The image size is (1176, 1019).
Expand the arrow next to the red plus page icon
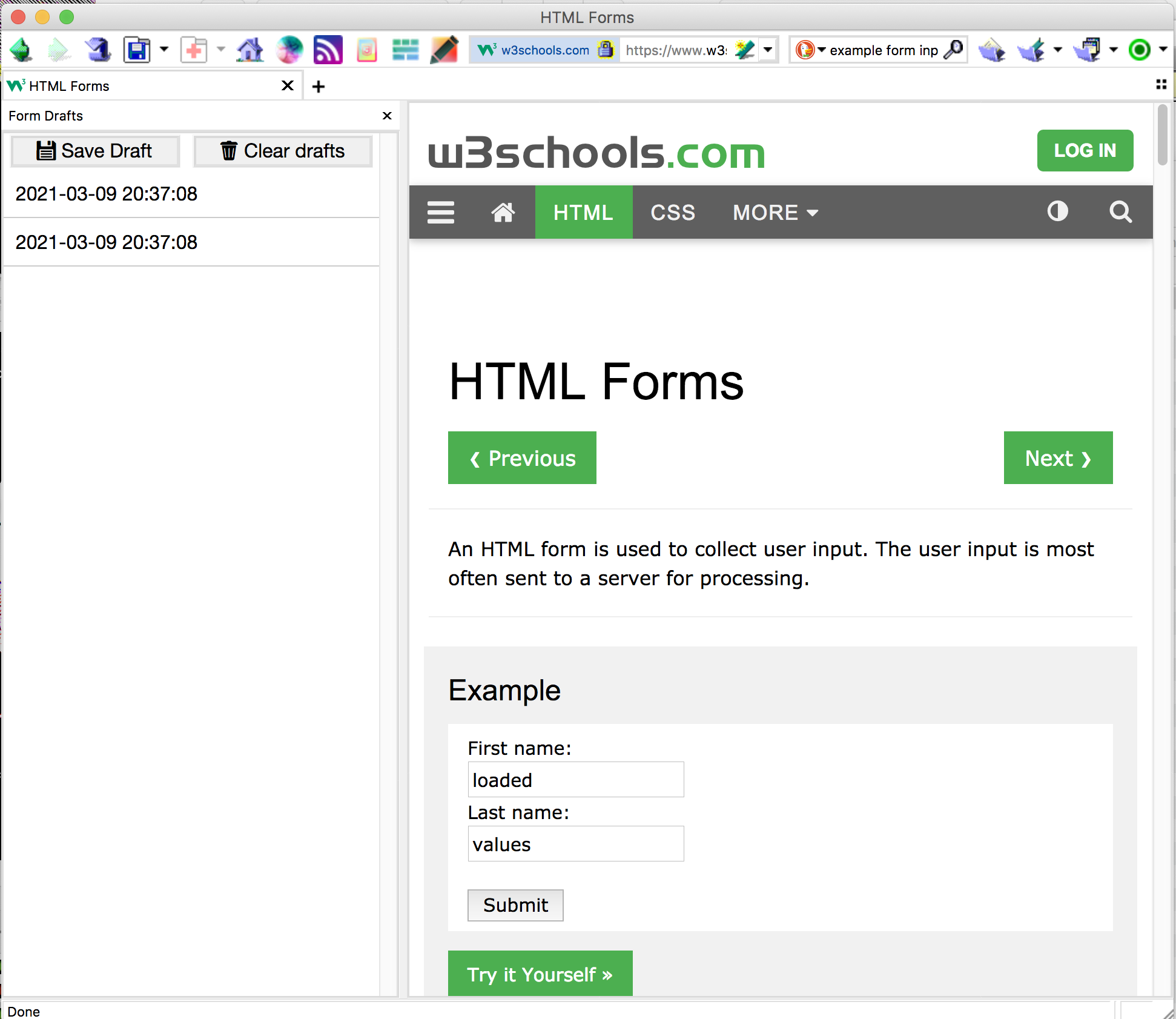tap(221, 50)
